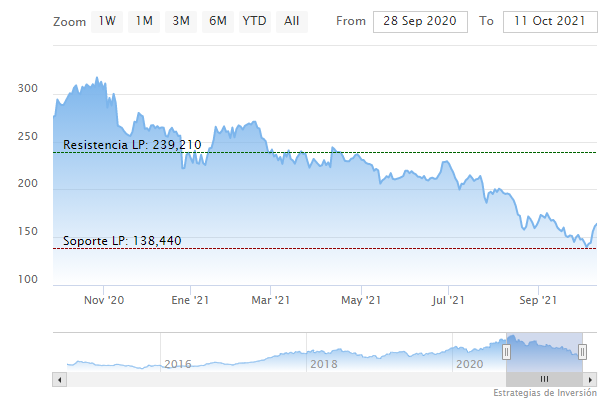Click the Mar '21 axis label
The width and height of the screenshot is (612, 405).
(x=270, y=299)
